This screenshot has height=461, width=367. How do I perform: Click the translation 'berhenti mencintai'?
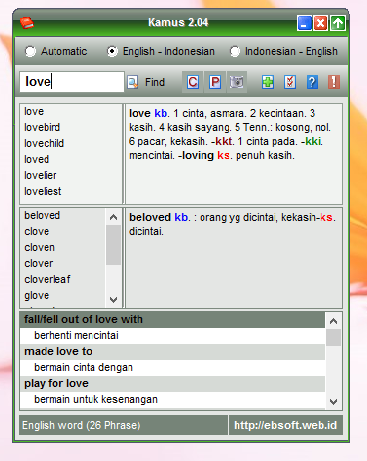coord(172,336)
